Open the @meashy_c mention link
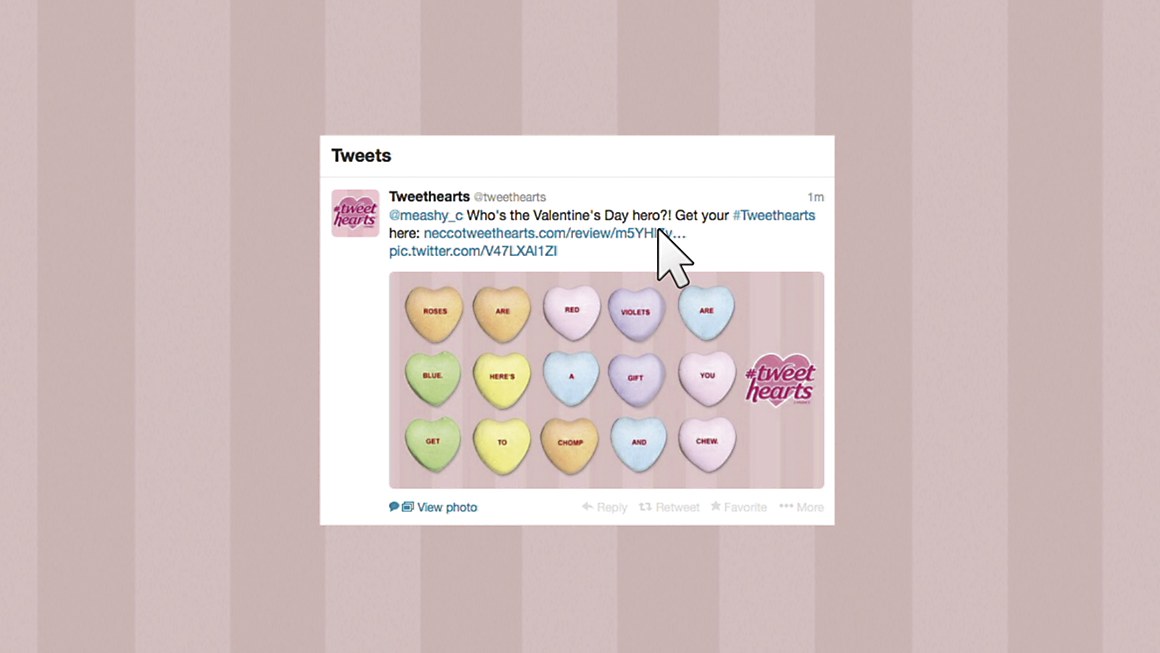 point(426,215)
